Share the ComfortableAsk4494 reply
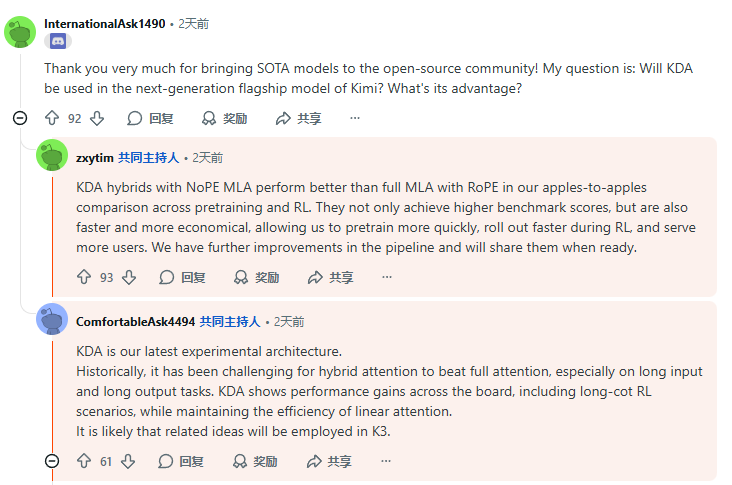 pos(329,461)
